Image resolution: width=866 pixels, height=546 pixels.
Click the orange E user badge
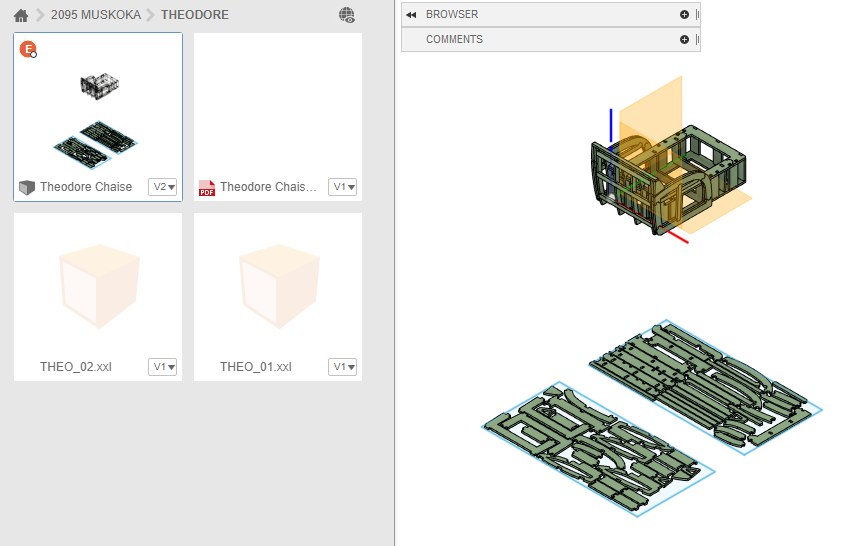coord(28,49)
